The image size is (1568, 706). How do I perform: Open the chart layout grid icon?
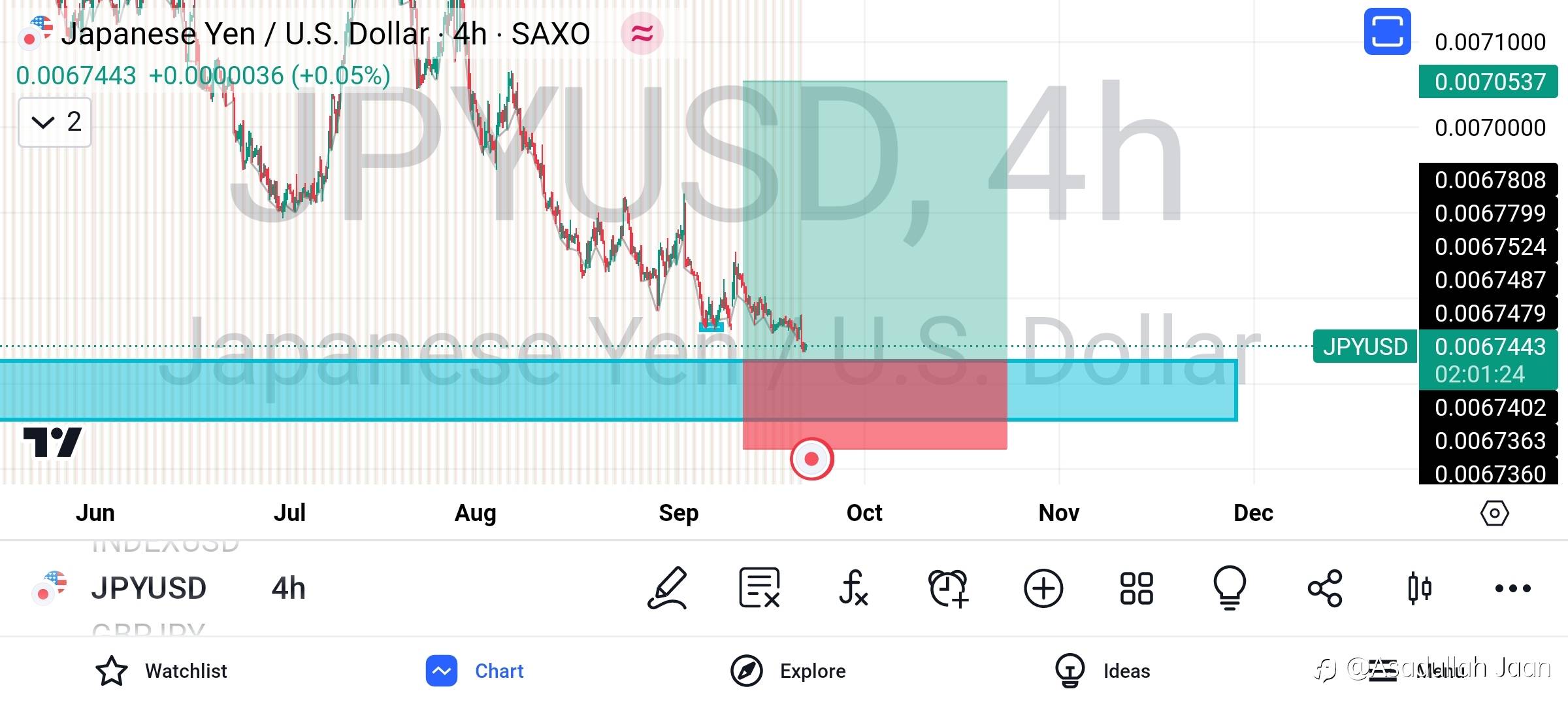(1136, 588)
